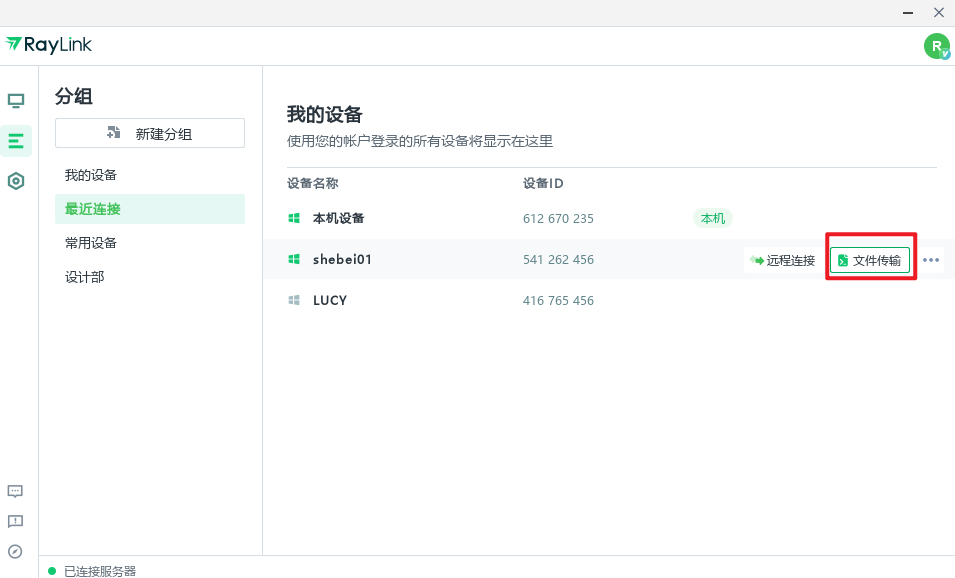The width and height of the screenshot is (955, 578).
Task: Create a group with 新建分组
Action: [x=149, y=132]
